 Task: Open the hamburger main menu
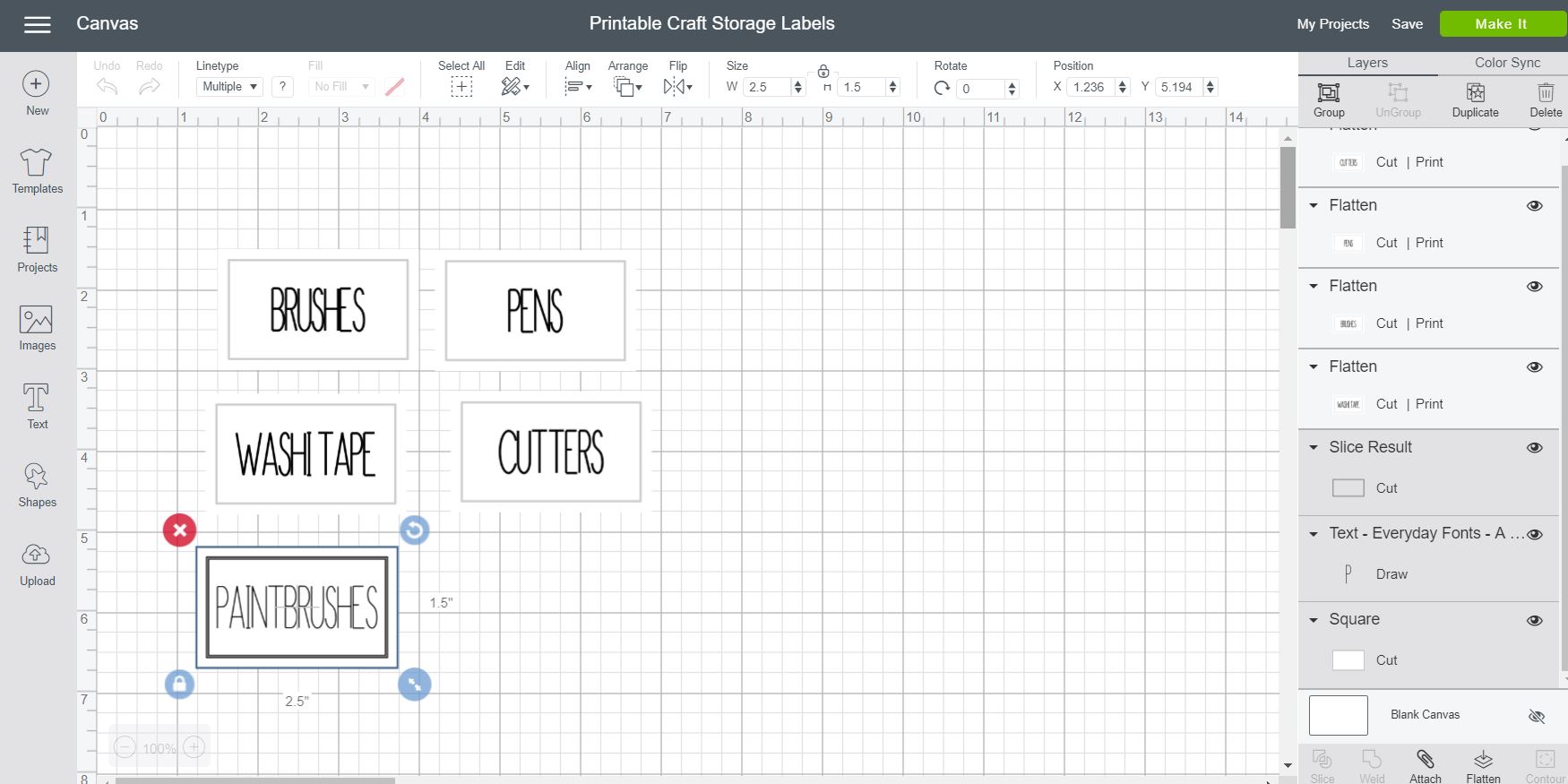coord(37,25)
